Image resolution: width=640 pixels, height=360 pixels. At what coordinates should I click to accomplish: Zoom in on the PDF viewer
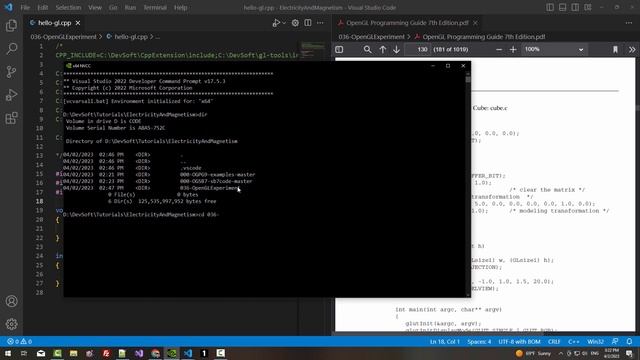[x=513, y=49]
